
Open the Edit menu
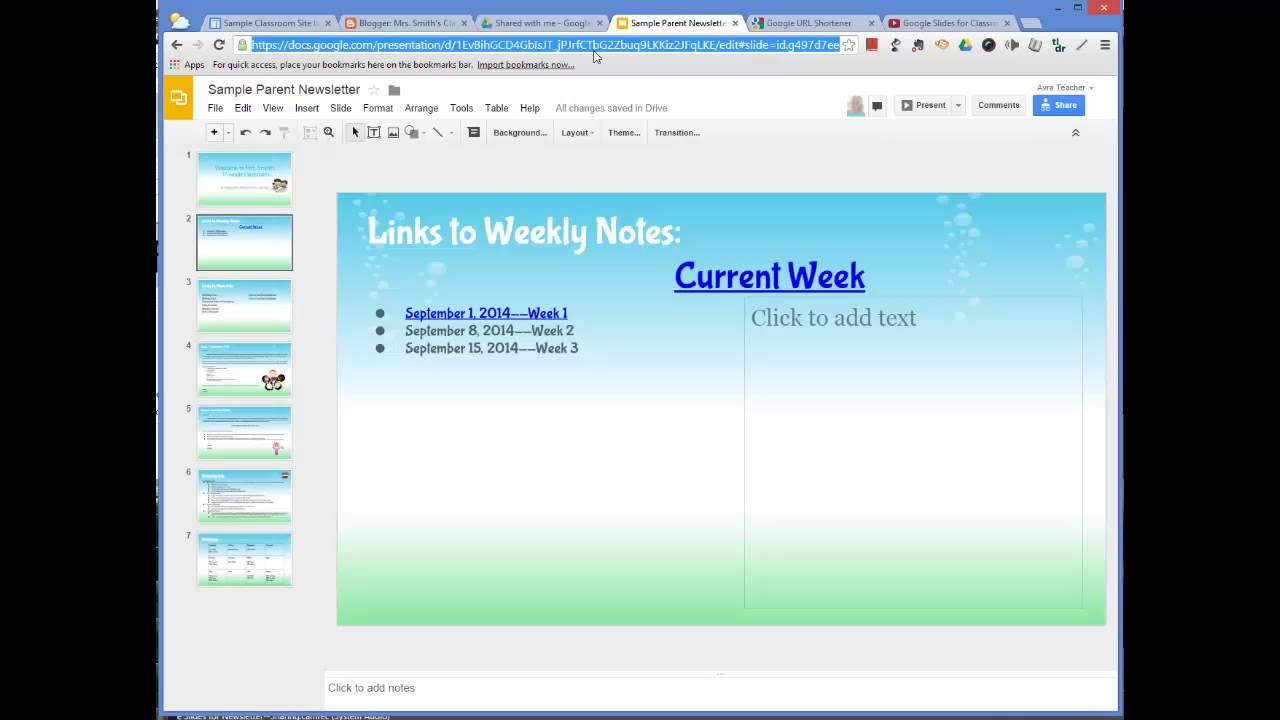coord(243,108)
